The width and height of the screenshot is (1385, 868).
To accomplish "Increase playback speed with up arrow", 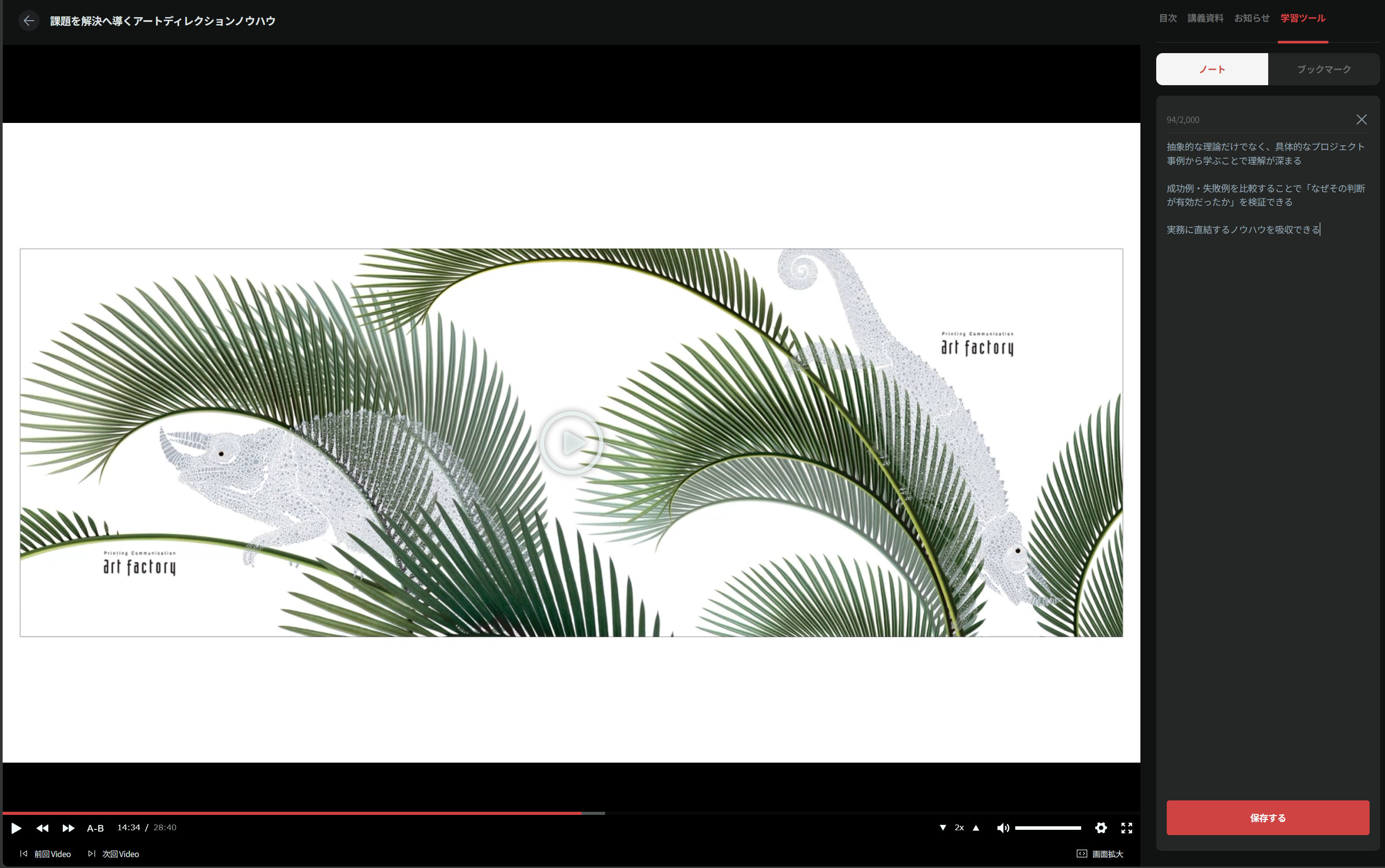I will click(x=976, y=828).
